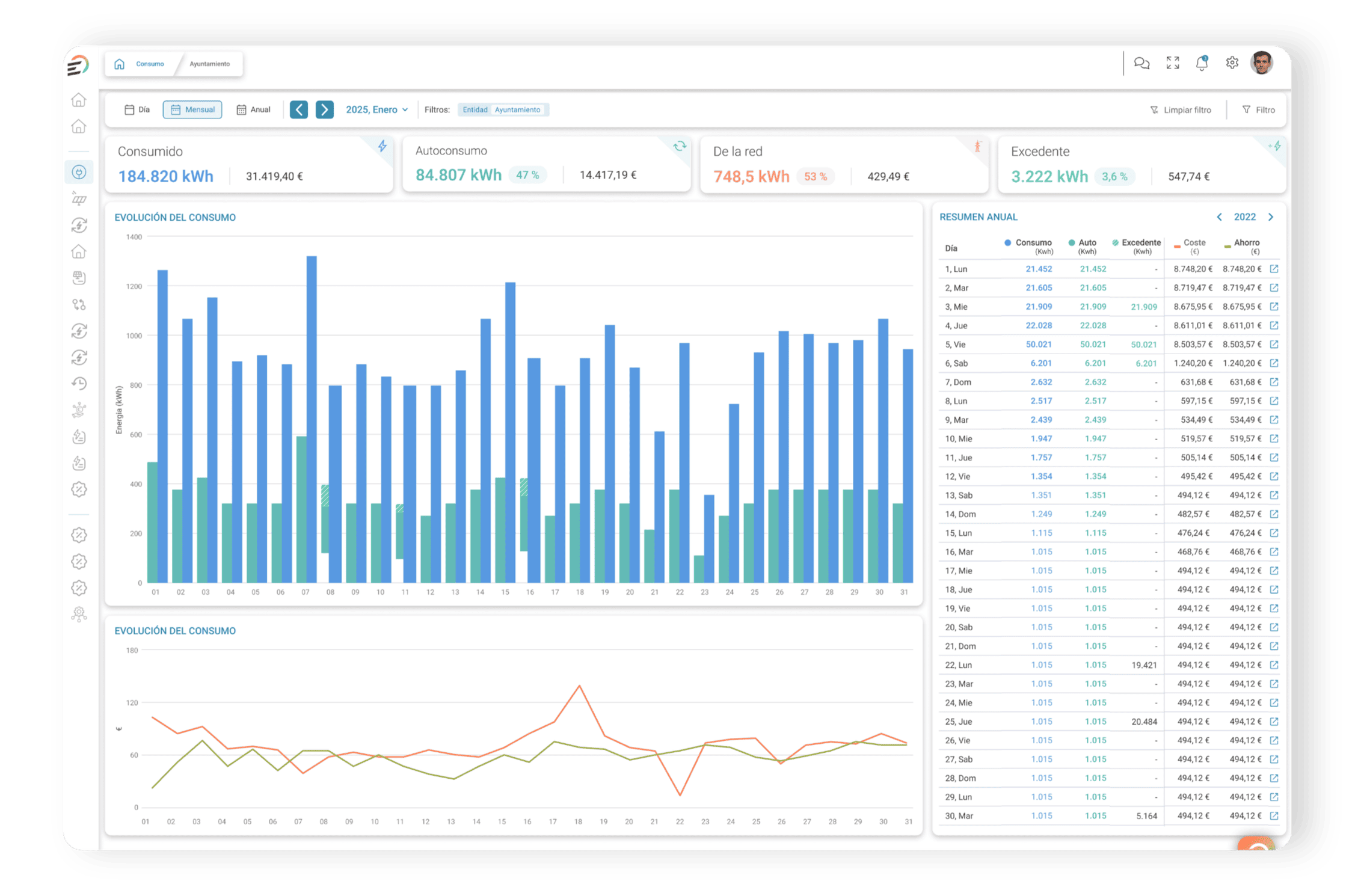Open the detail link icon for row 5, Vie
Image resolution: width=1355 pixels, height=896 pixels.
pos(1274,345)
